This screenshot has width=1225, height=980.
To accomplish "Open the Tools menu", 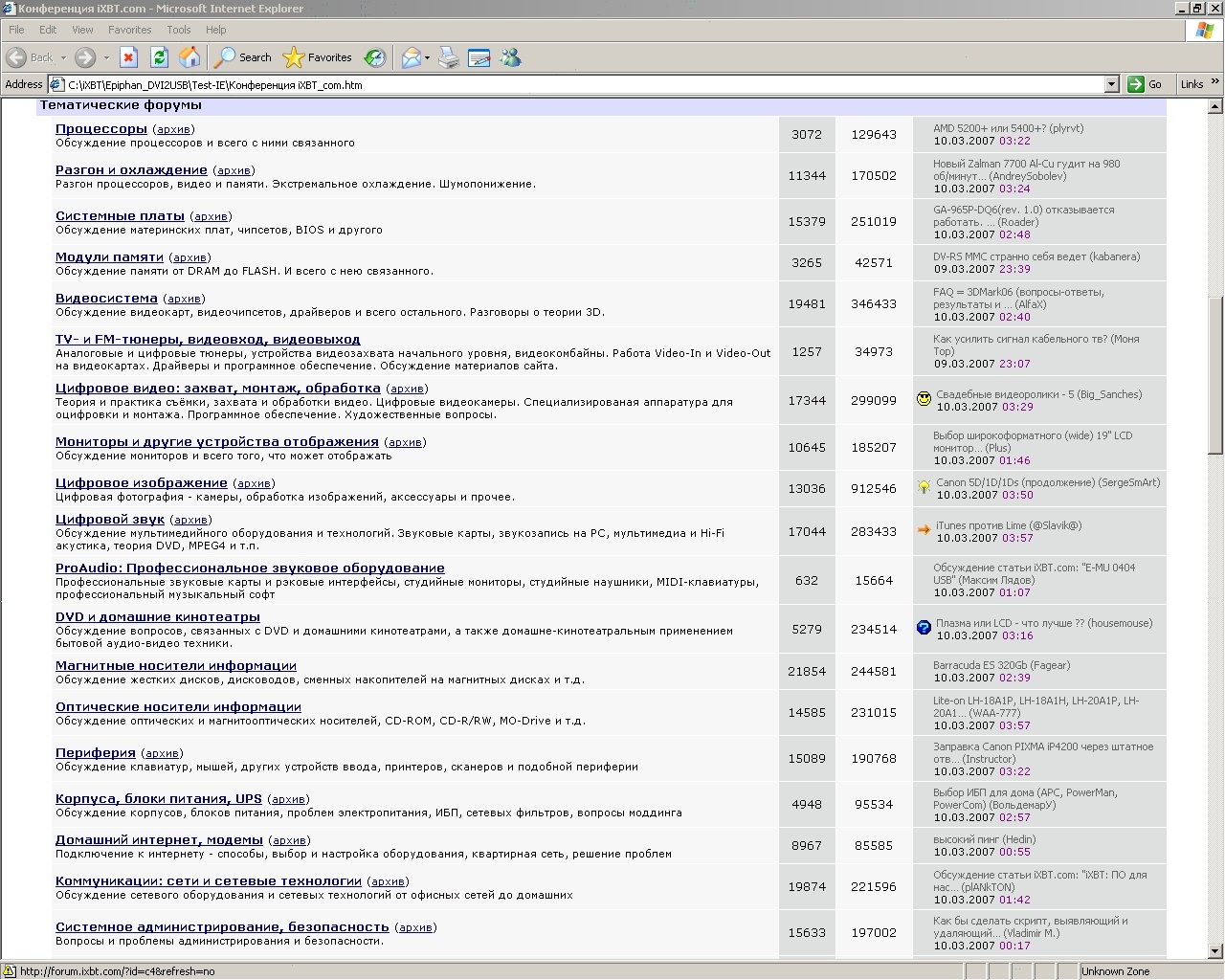I will point(178,30).
